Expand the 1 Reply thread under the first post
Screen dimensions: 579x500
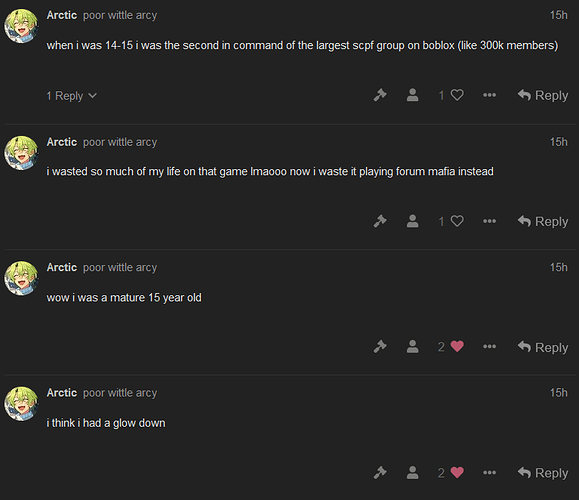(71, 96)
